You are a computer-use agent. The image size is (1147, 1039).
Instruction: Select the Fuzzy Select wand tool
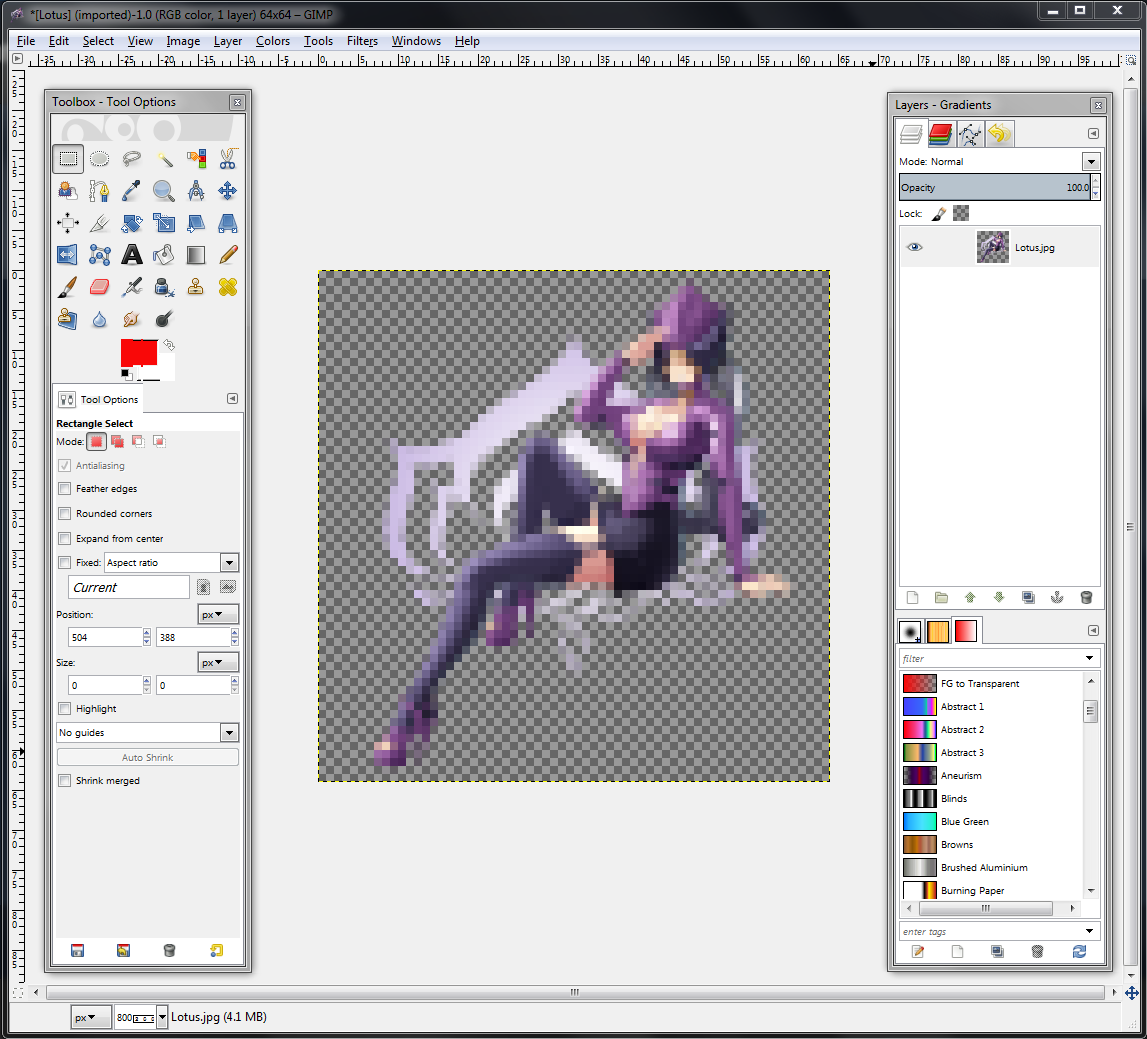tap(164, 159)
